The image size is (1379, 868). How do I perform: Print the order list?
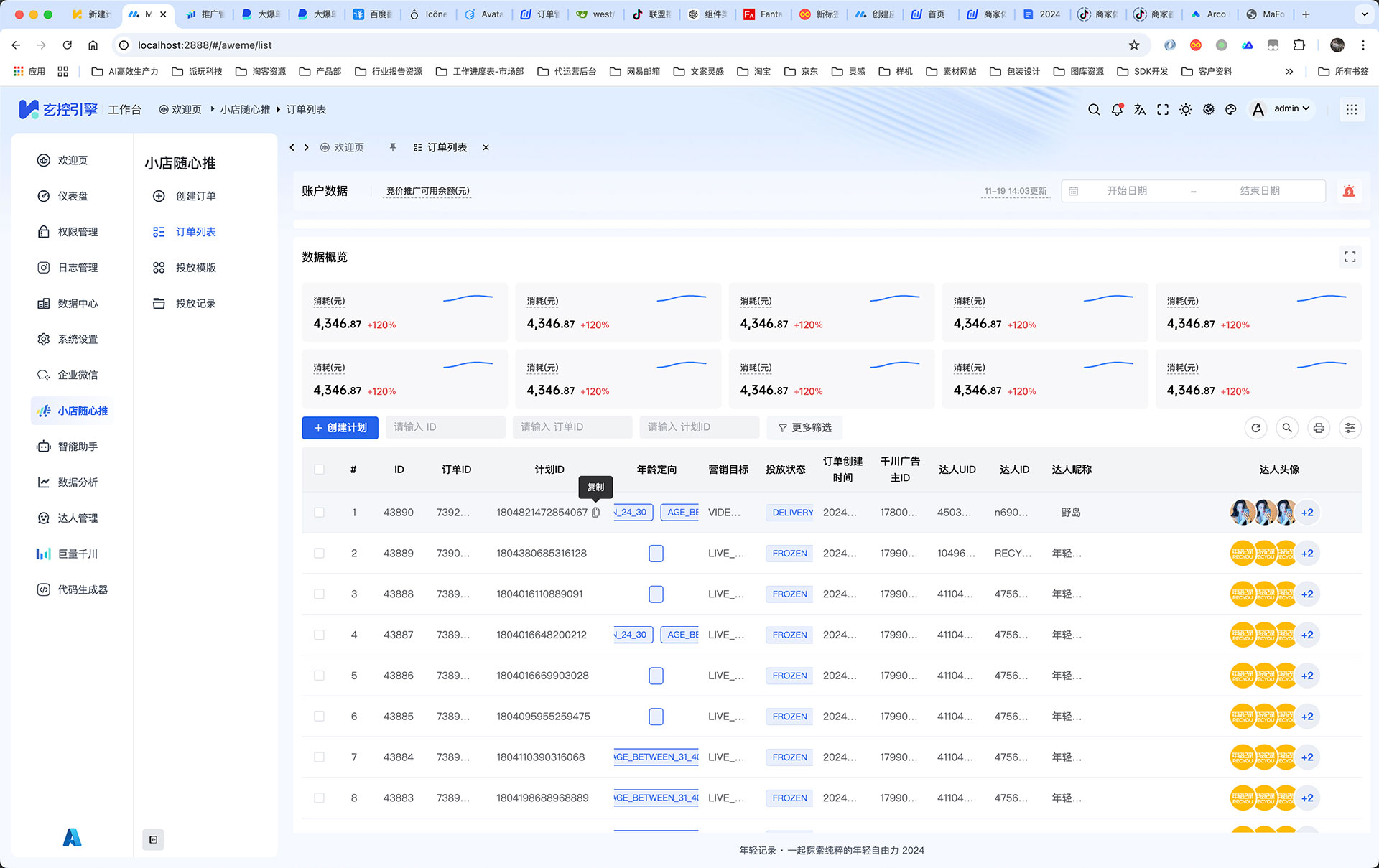(1319, 427)
